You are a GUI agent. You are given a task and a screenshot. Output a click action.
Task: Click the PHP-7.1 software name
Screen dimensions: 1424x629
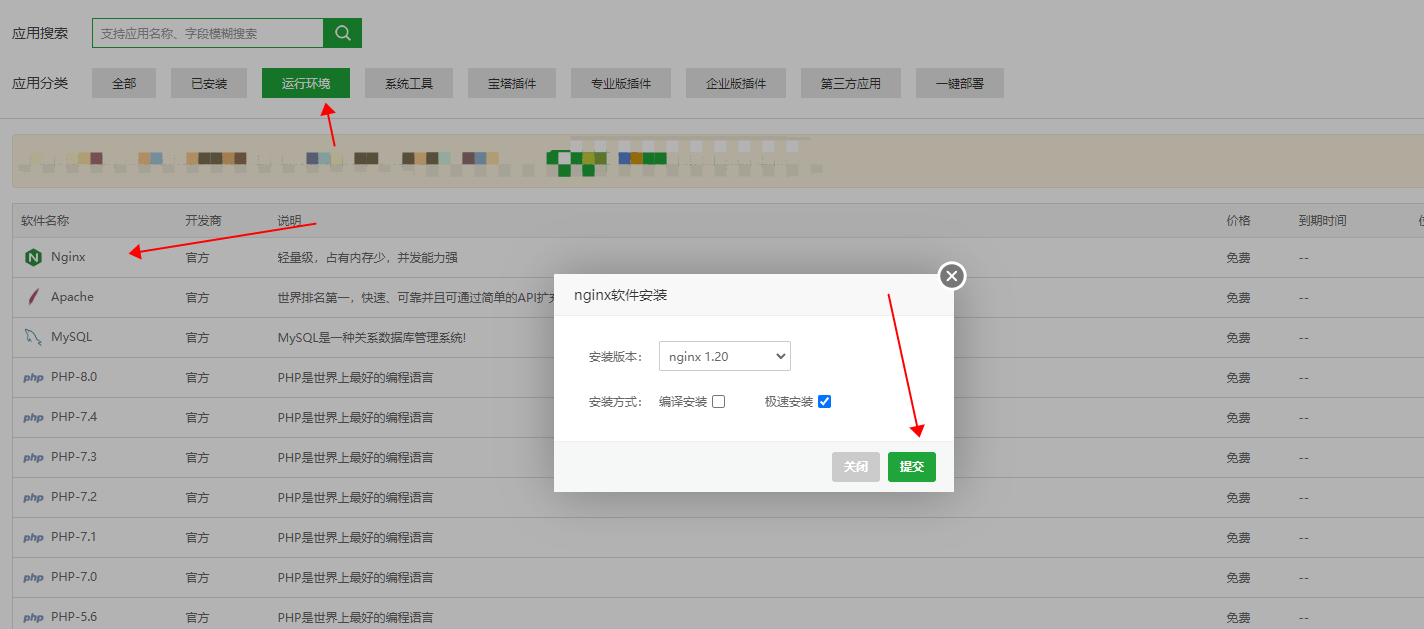74,537
